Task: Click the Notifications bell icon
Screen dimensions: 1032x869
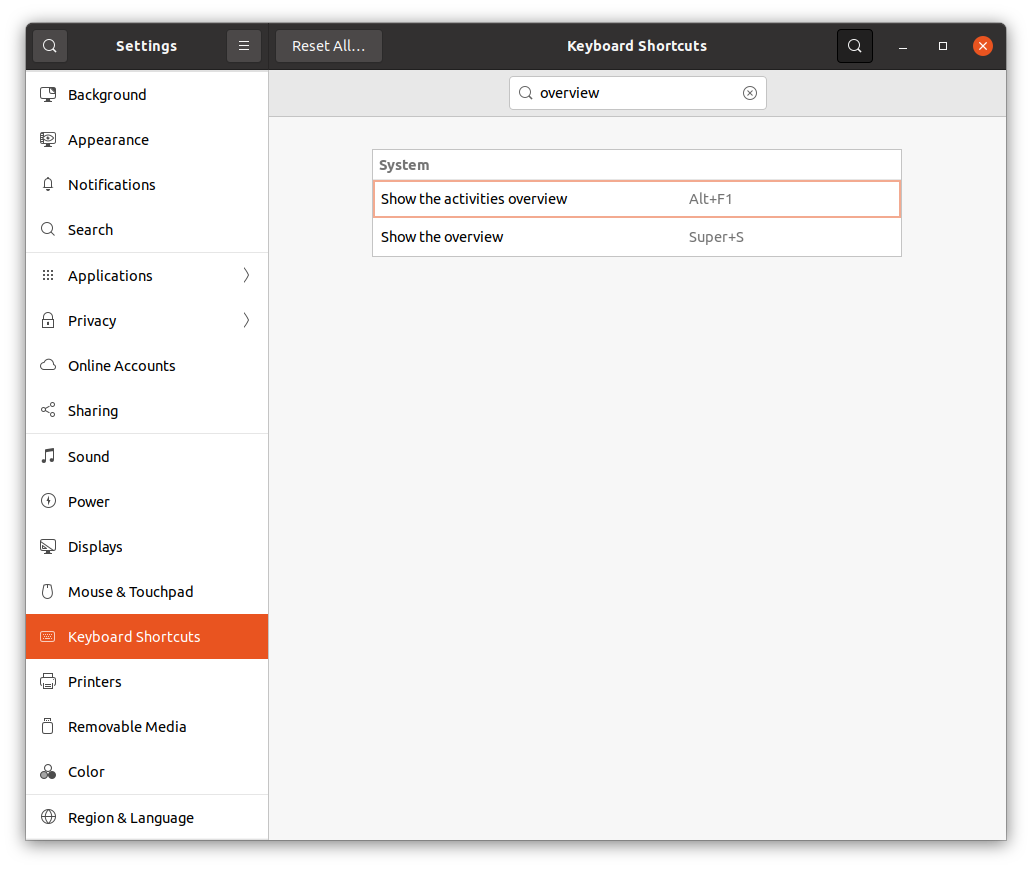Action: pos(48,185)
